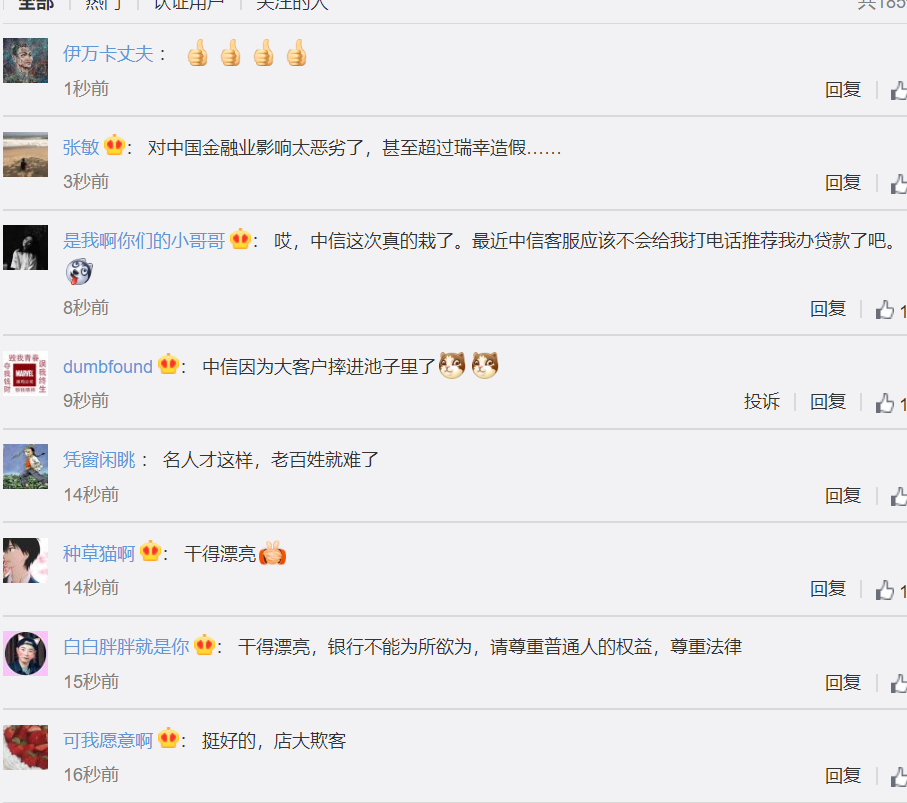907x803 pixels.
Task: Click crown badge next to 种草猫啊
Action: [x=150, y=551]
